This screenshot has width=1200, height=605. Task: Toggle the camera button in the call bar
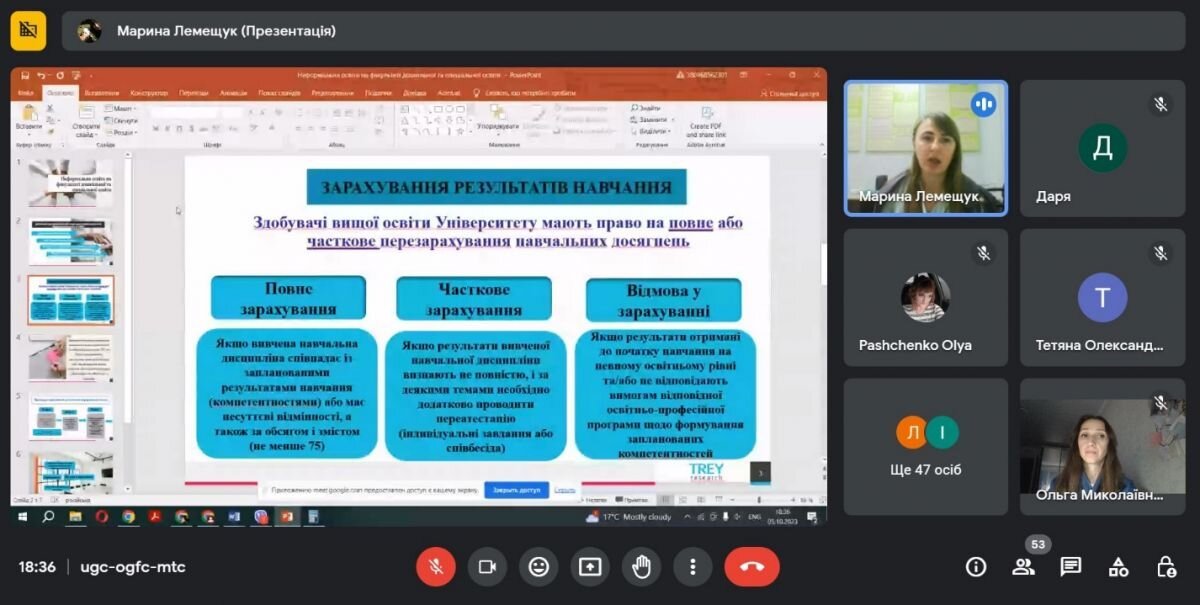[x=487, y=567]
